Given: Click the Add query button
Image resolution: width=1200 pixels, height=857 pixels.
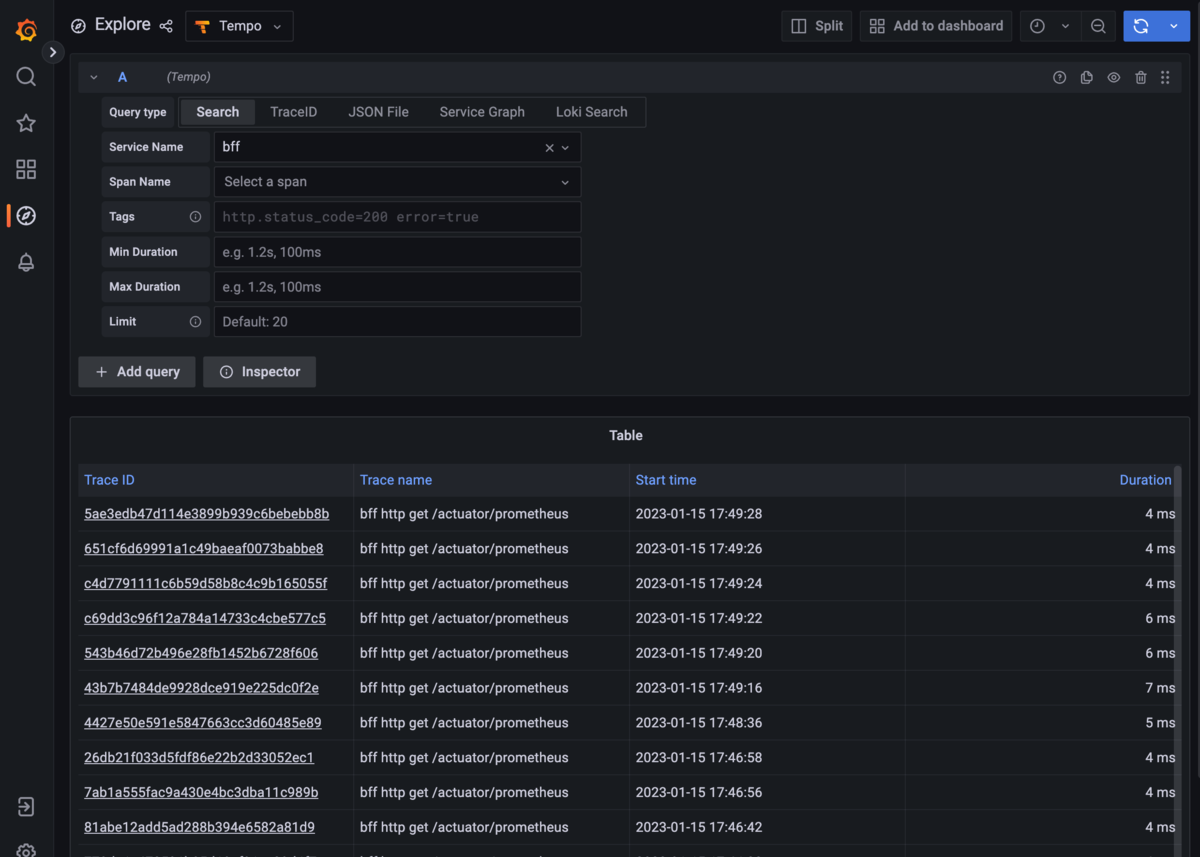Looking at the screenshot, I should tap(137, 372).
